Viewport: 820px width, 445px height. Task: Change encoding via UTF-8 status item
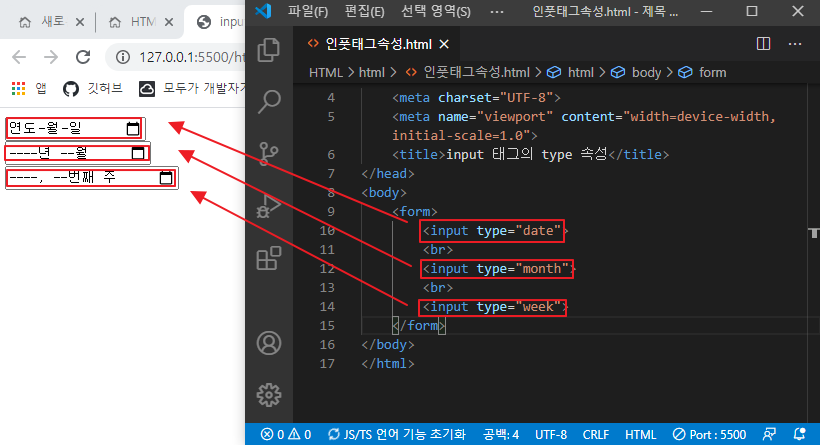click(x=551, y=435)
